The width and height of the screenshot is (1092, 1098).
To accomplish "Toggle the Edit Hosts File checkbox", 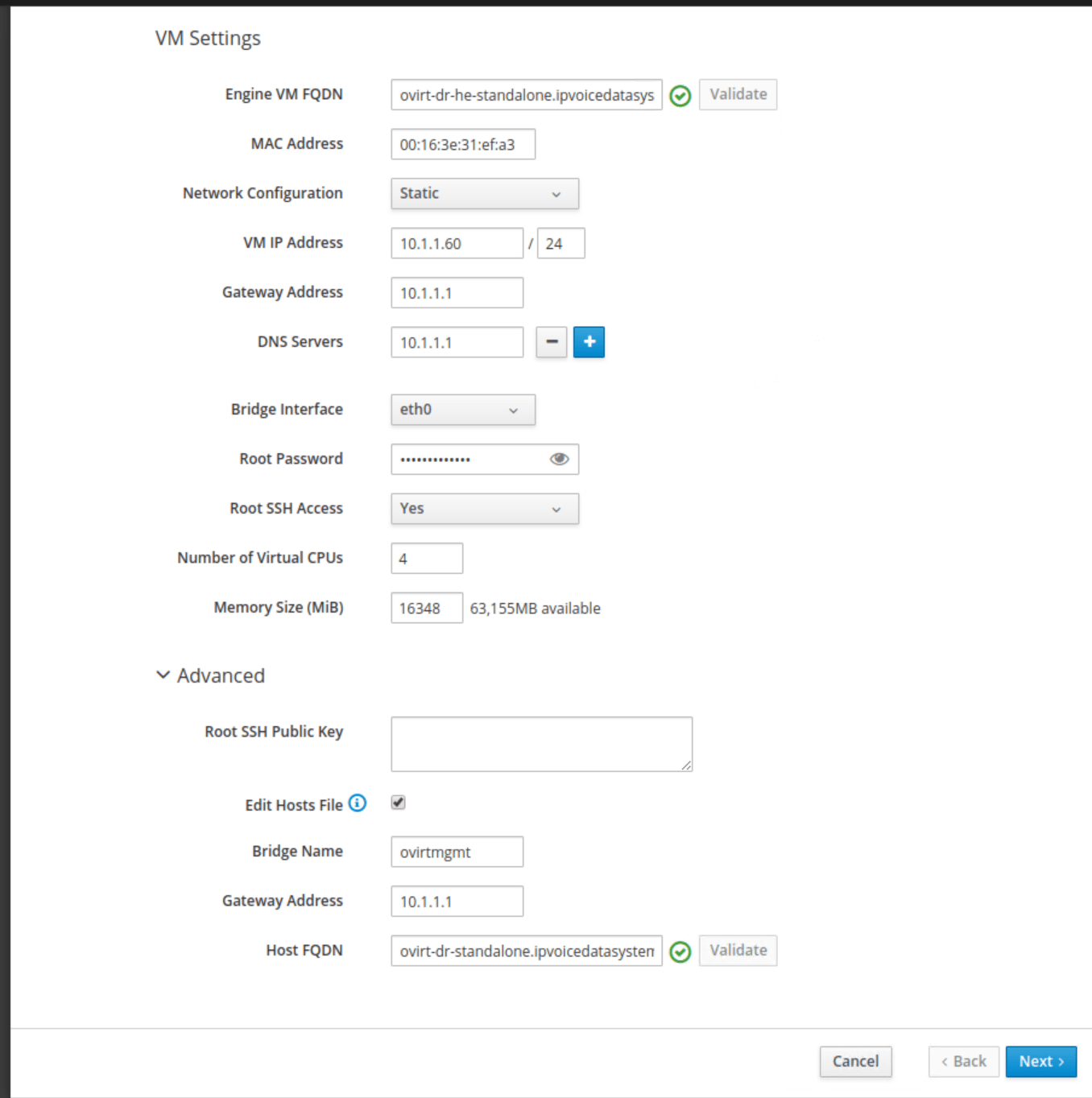I will pyautogui.click(x=399, y=803).
